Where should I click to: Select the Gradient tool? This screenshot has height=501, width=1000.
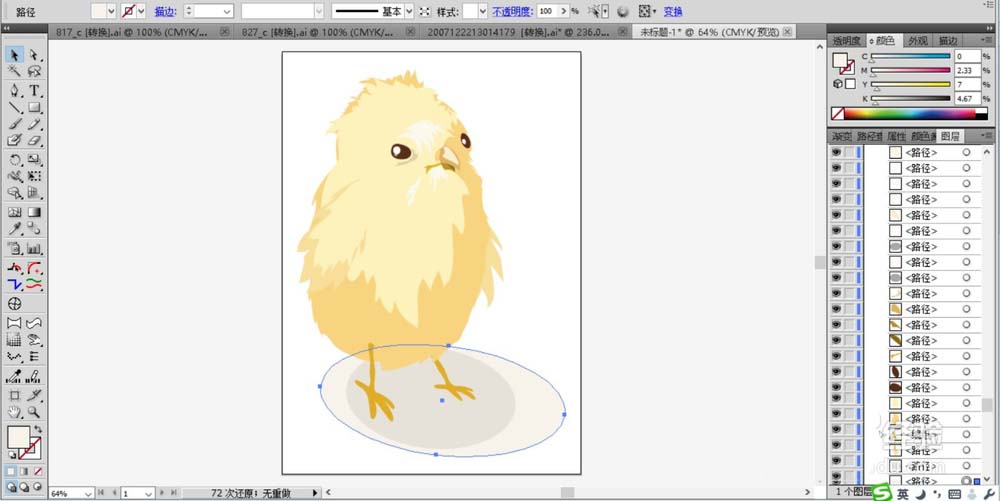pos(34,212)
